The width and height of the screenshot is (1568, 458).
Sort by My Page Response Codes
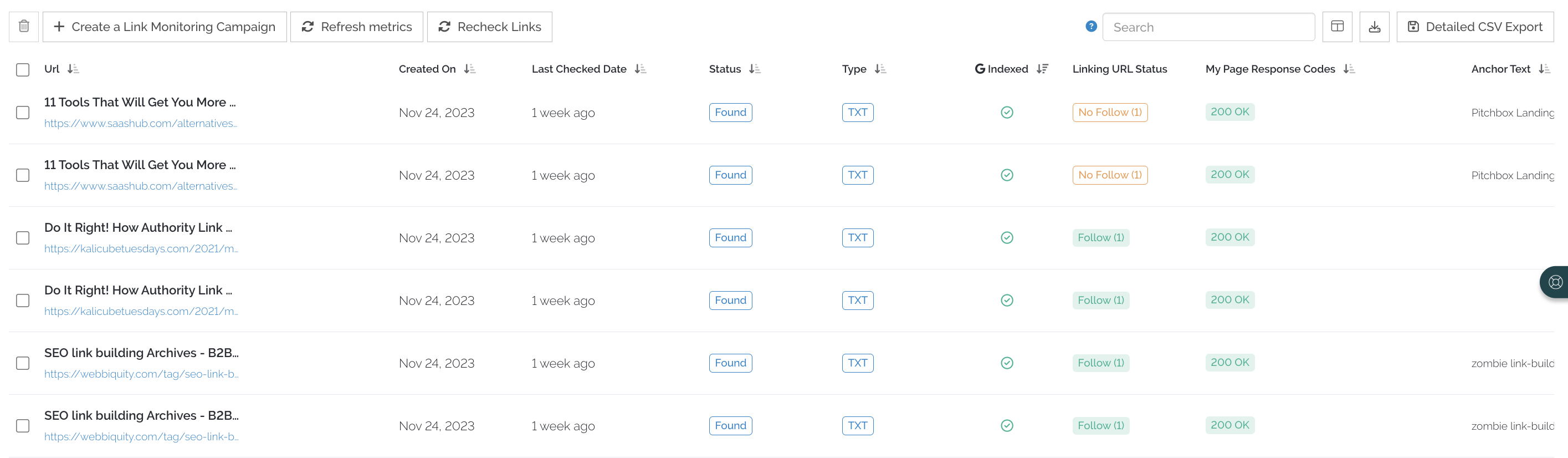tap(1348, 69)
